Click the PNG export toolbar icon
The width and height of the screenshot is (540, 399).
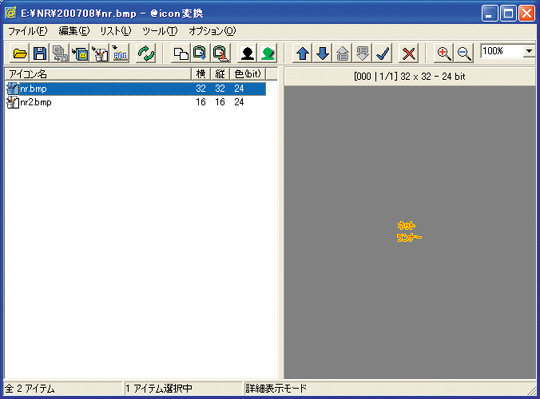point(120,53)
